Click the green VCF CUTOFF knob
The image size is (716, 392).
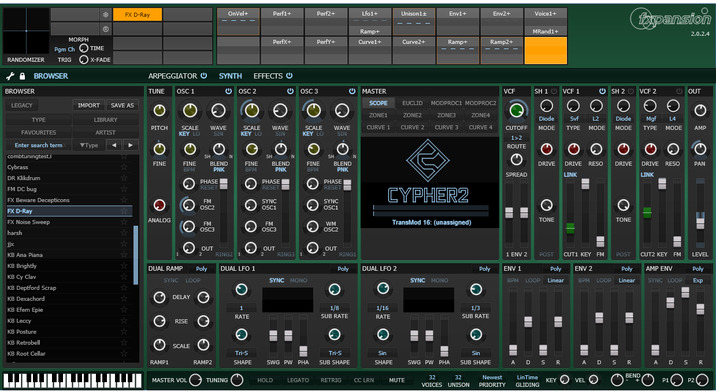[516, 110]
